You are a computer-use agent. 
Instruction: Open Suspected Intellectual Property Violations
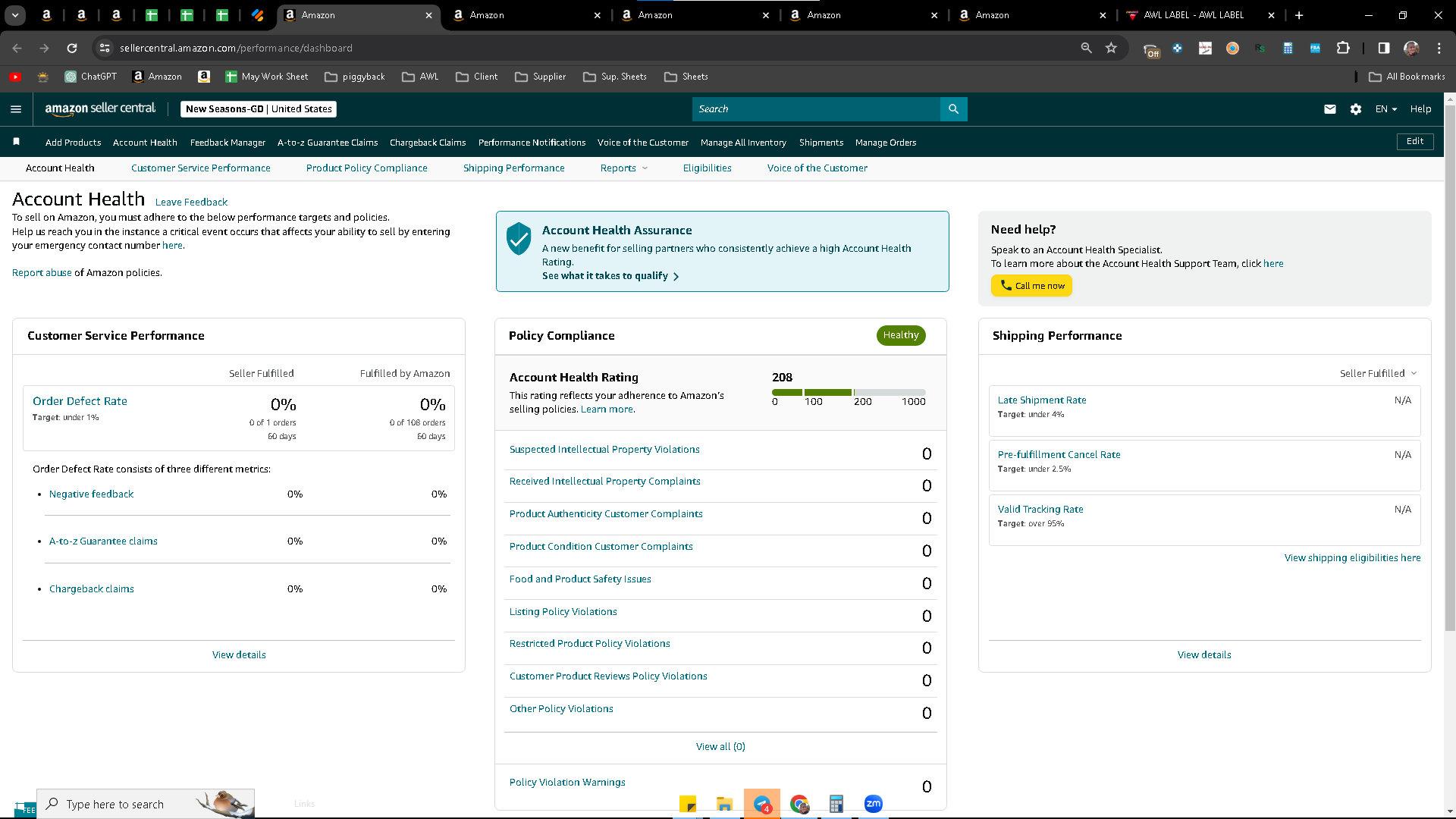(x=604, y=450)
